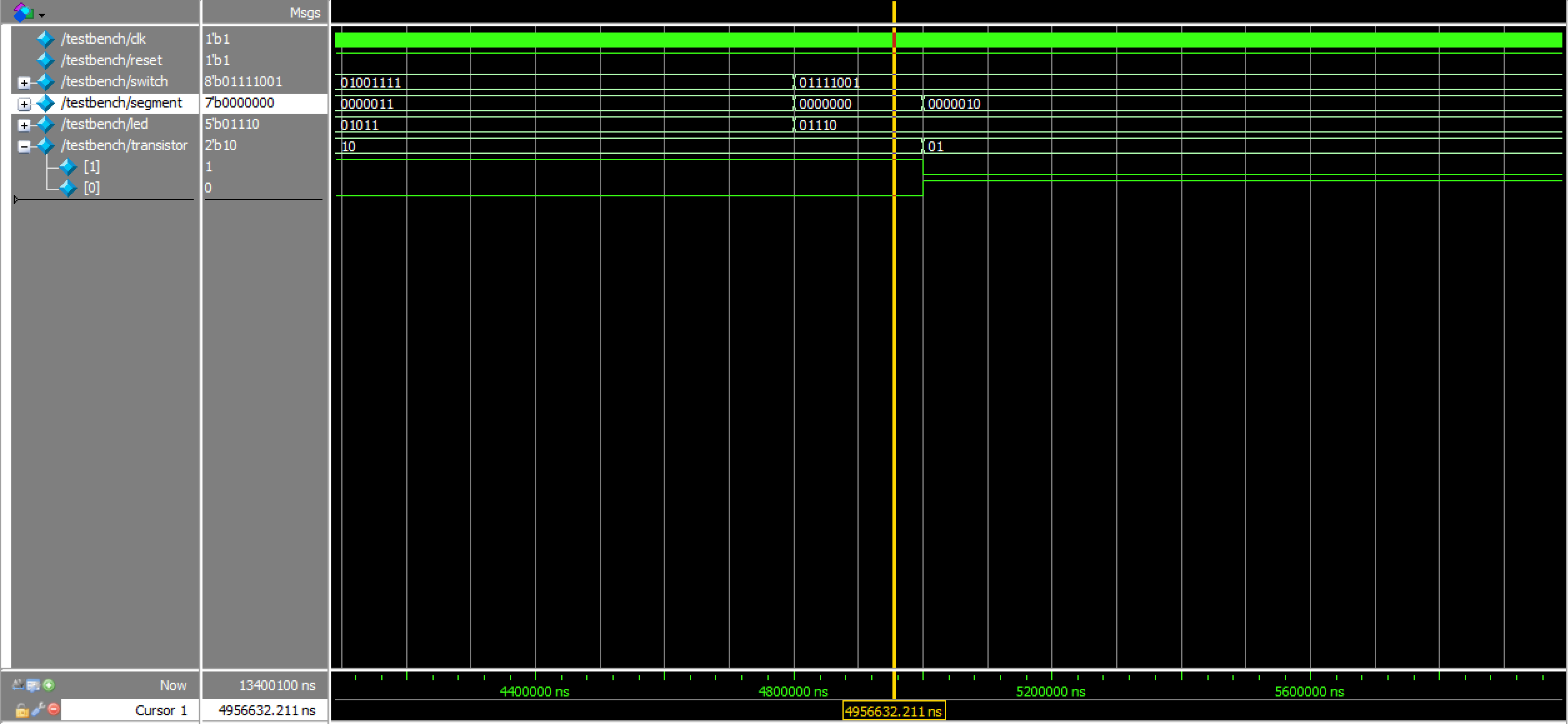Expand the /testbench/segment signal
This screenshot has width=1568, height=724.
click(x=24, y=104)
